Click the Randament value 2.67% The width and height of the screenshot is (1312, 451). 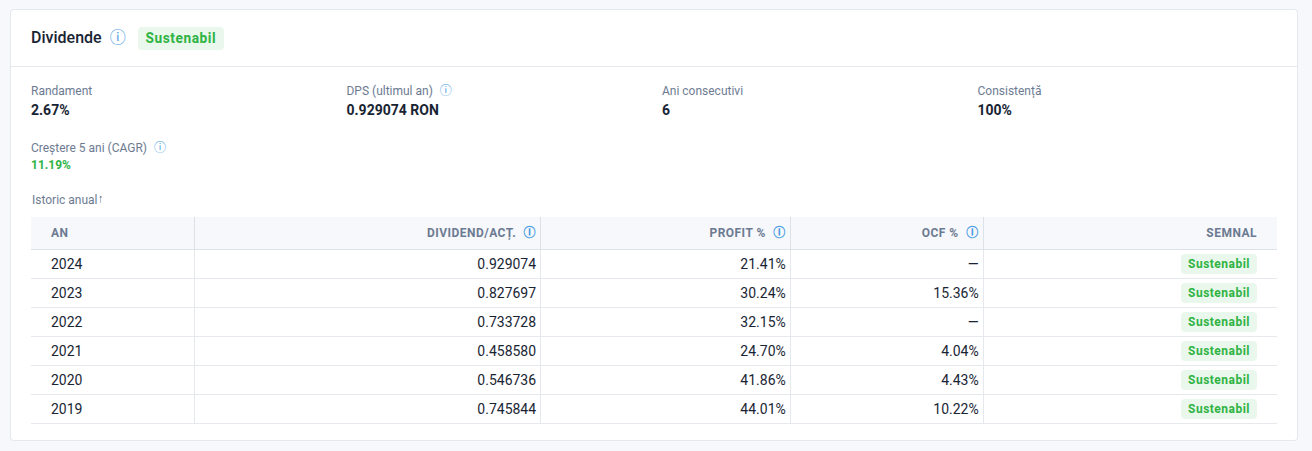point(50,110)
